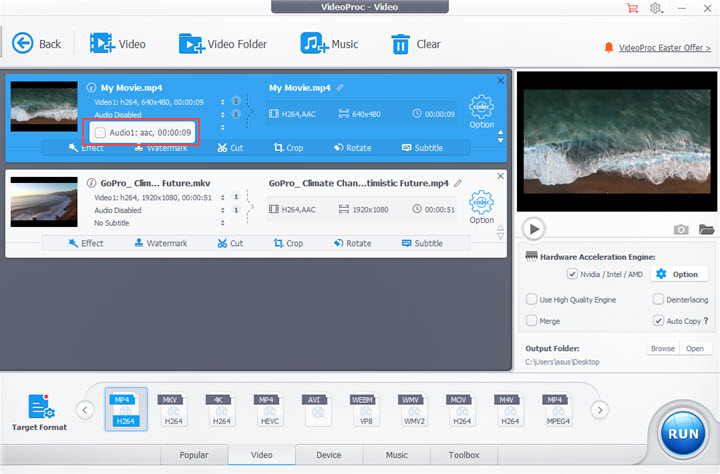Expand No Subtitle selector for GoPro video
Screen dimensions: 720x474
pos(223,223)
